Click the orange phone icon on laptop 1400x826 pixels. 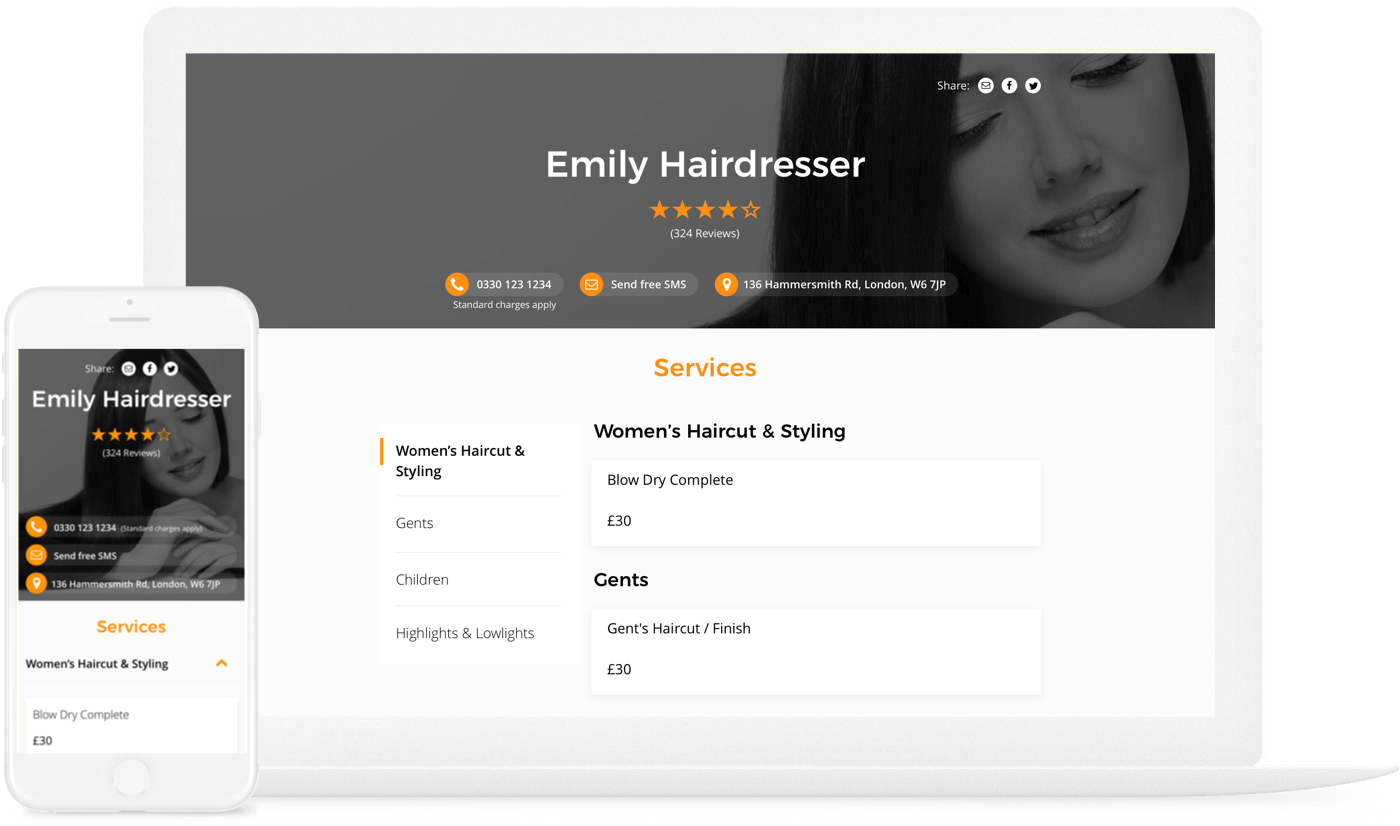[457, 285]
